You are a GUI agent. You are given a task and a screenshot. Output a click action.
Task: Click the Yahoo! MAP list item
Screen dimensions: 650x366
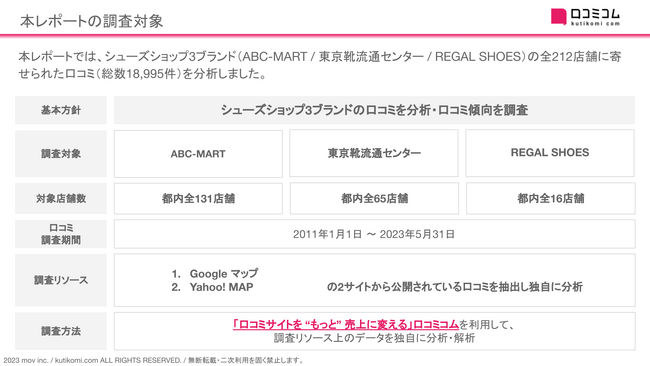click(212, 287)
